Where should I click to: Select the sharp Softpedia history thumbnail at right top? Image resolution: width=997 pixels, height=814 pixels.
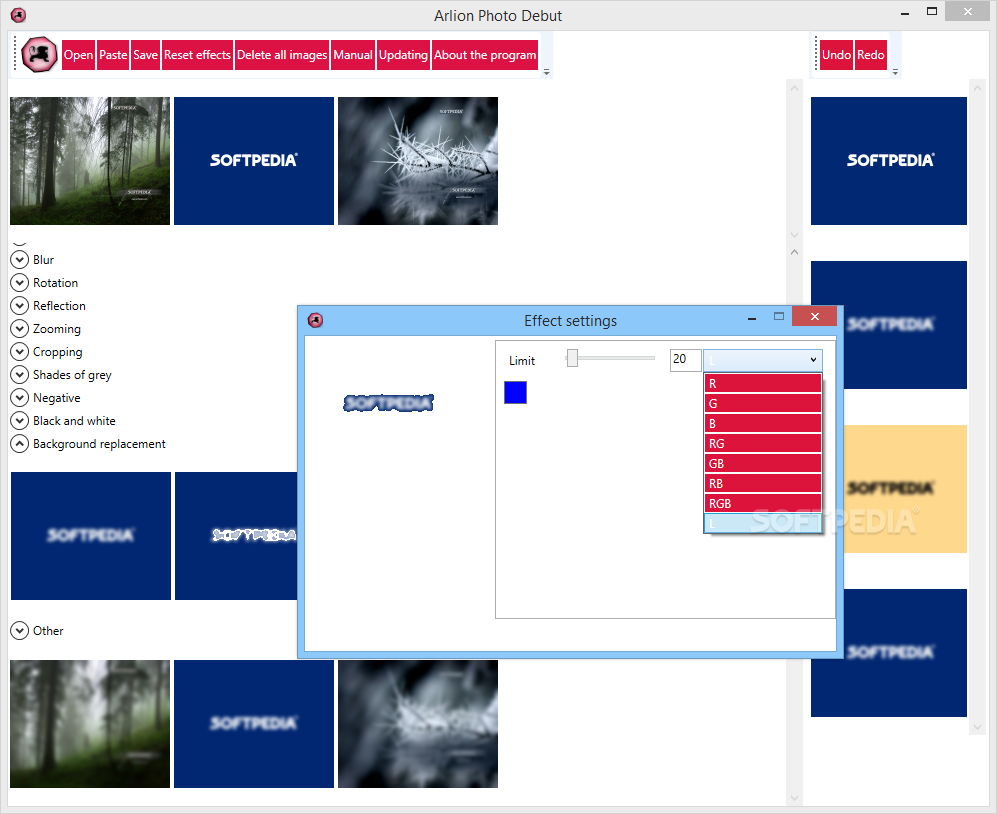tap(889, 161)
